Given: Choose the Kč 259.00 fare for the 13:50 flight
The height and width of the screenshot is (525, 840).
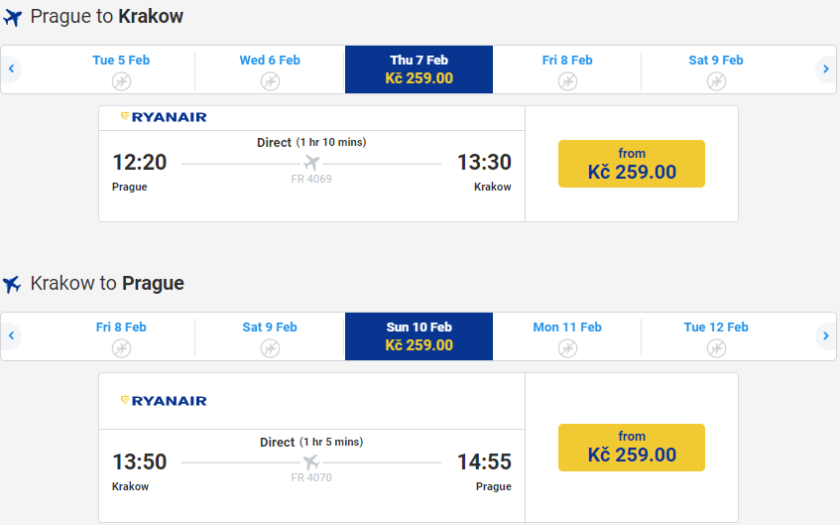Looking at the screenshot, I should click(631, 447).
